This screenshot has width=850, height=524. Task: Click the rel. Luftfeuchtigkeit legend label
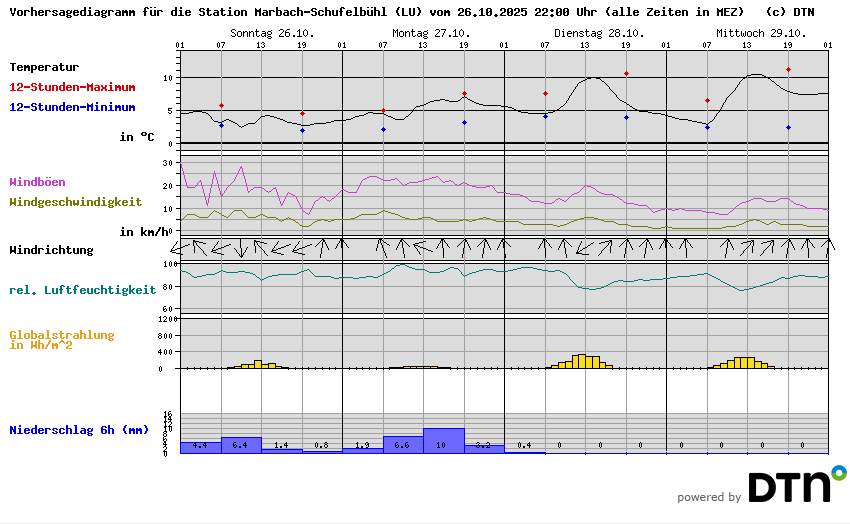(82, 290)
